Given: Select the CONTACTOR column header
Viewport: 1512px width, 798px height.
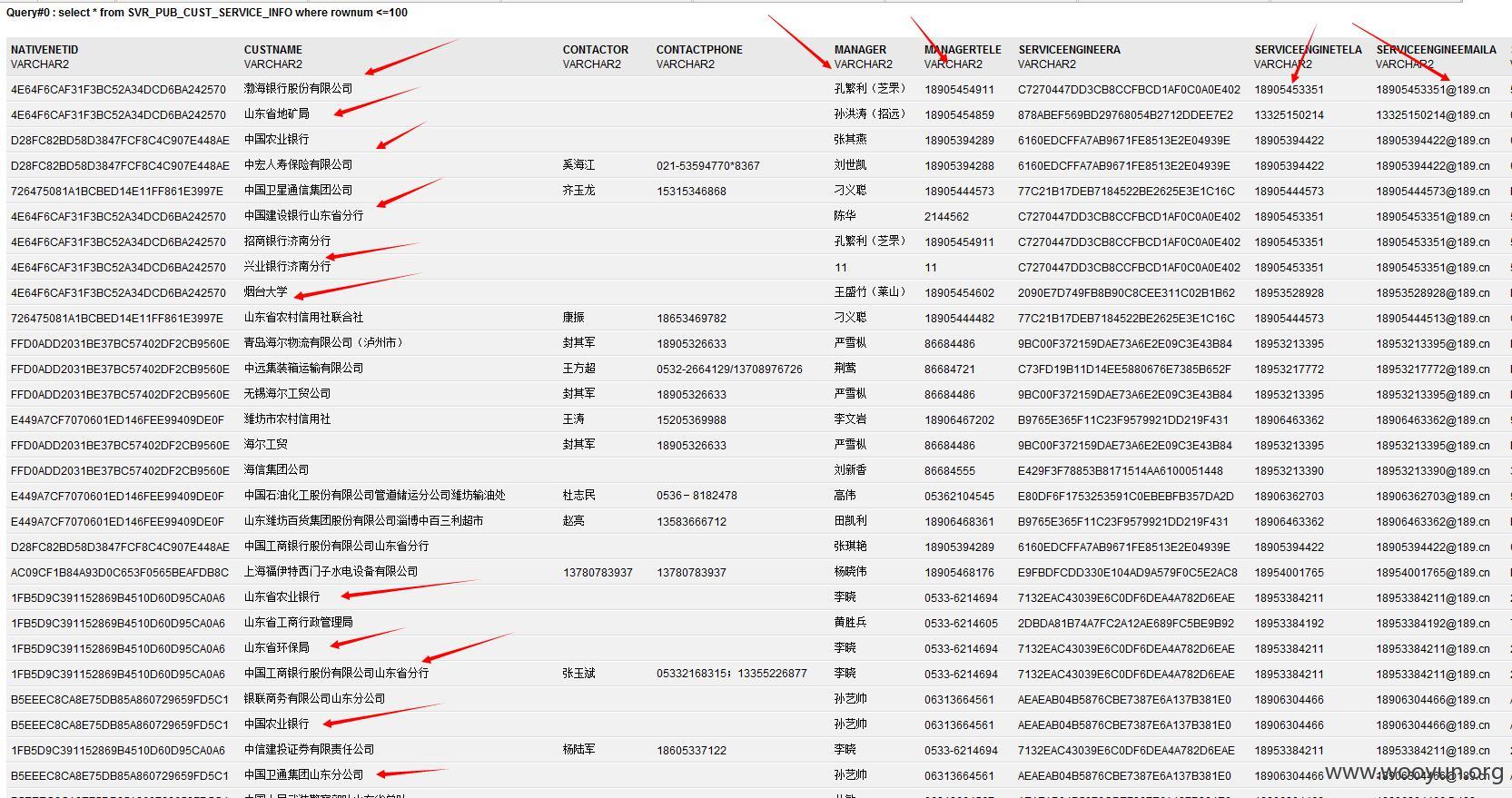Looking at the screenshot, I should (x=595, y=50).
